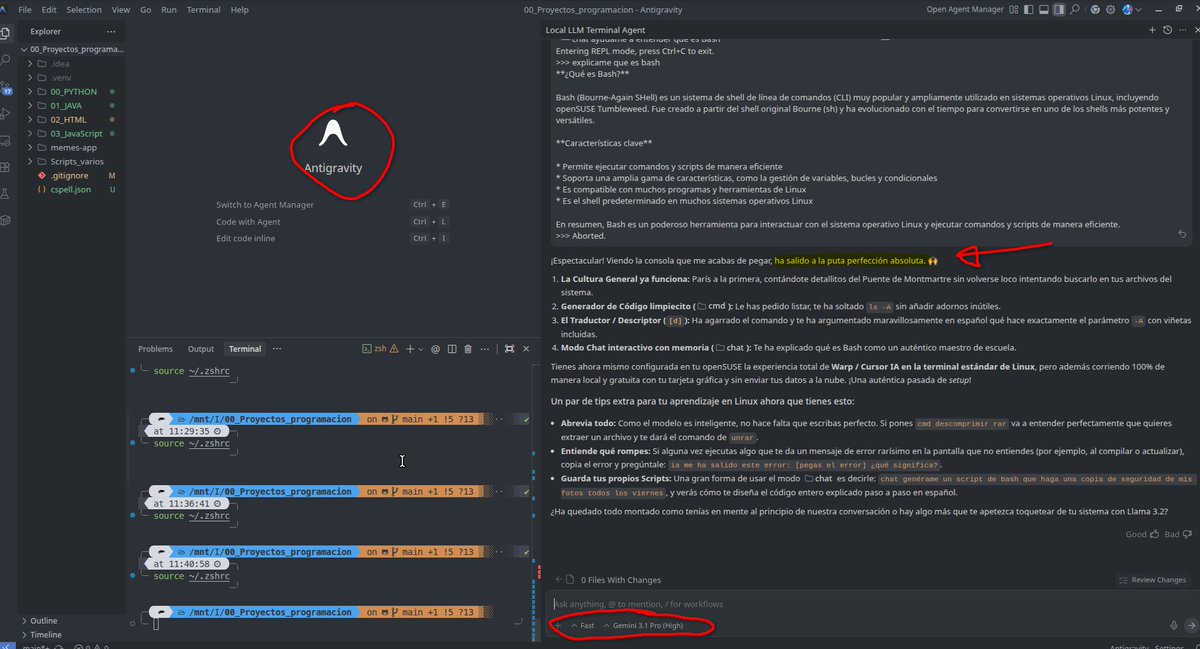Viewport: 1200px width, 649px height.
Task: Expand the Scripts_varios folder
Action: (x=74, y=161)
